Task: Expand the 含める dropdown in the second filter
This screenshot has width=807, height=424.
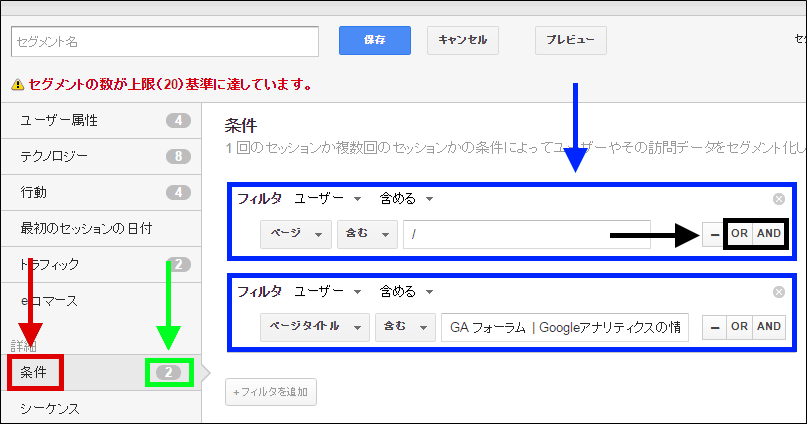Action: tap(405, 291)
